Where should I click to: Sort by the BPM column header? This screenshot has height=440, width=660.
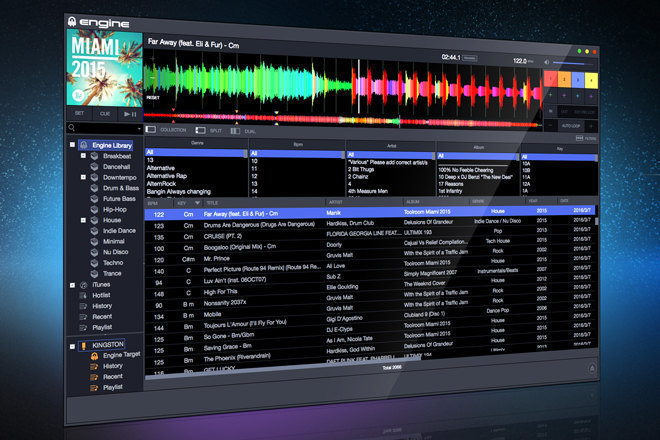158,203
